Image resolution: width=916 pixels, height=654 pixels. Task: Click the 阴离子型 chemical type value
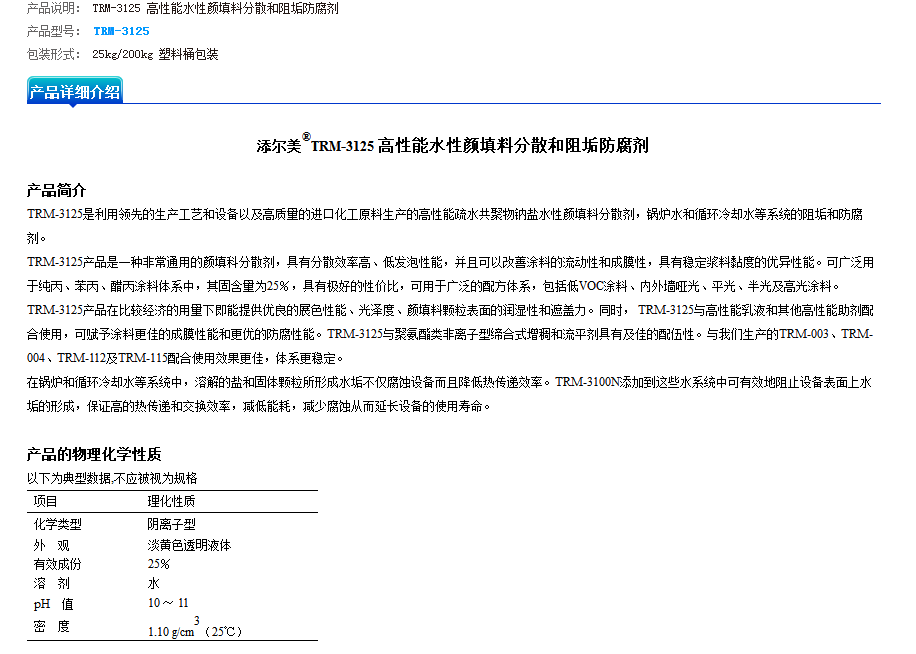(x=171, y=524)
